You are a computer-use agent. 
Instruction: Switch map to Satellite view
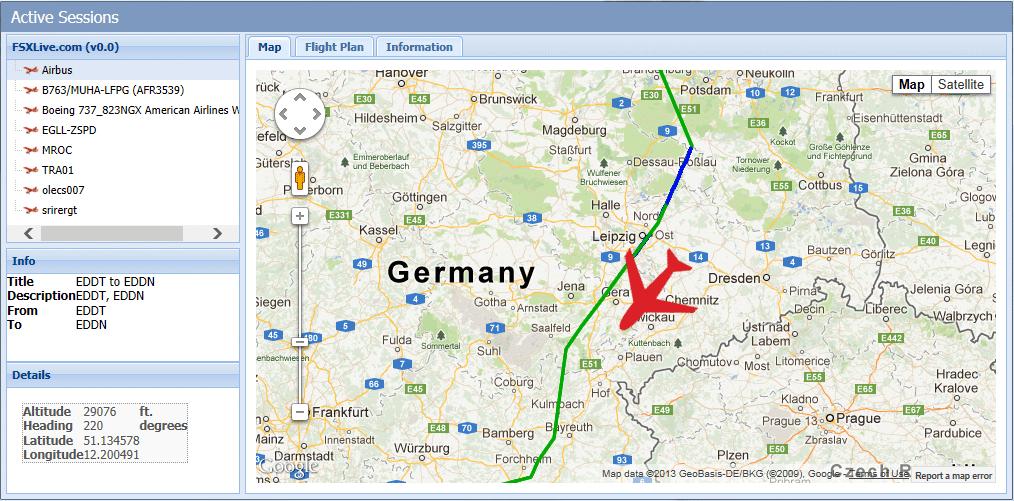coord(961,85)
